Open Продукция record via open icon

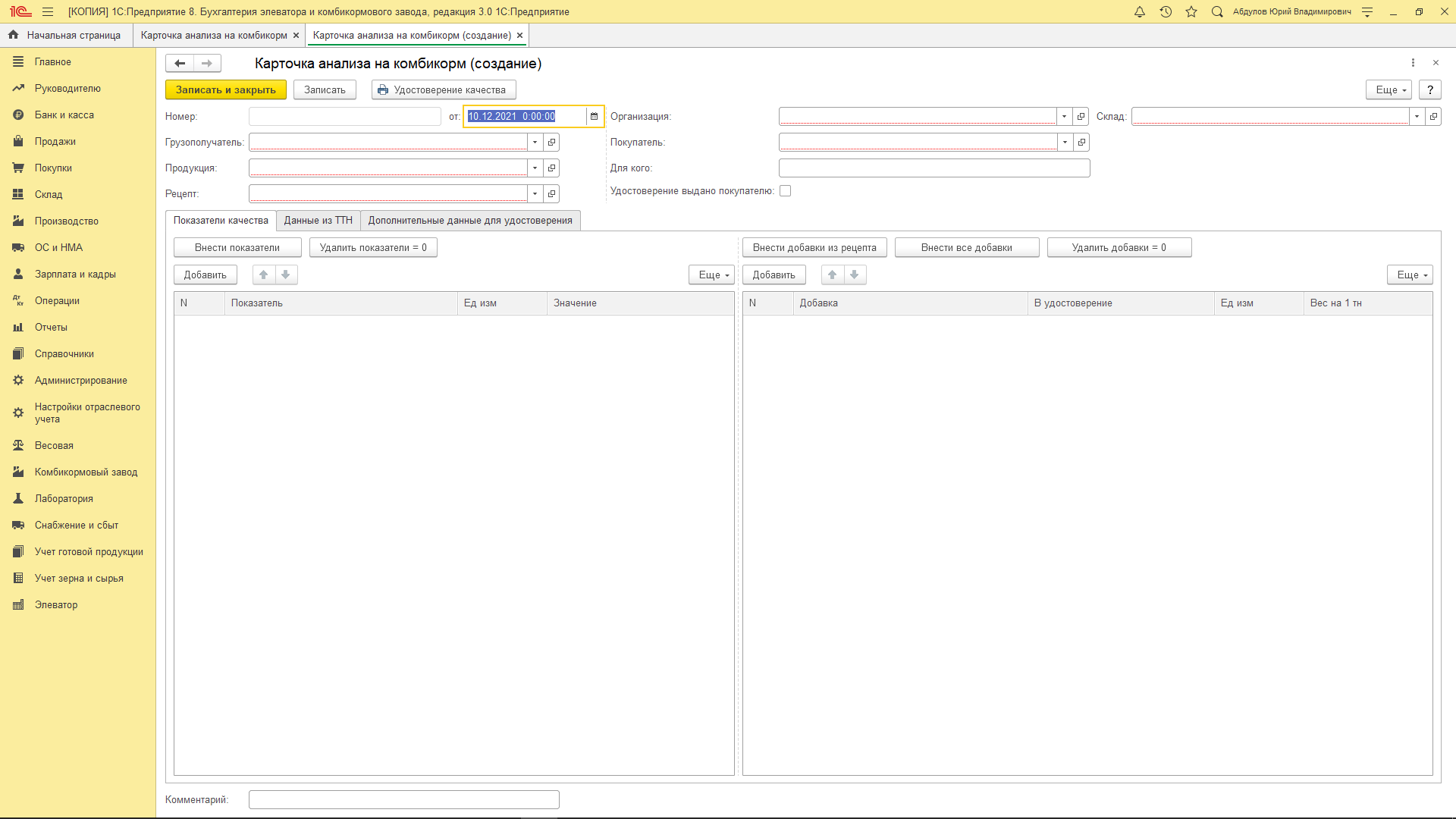[x=552, y=168]
